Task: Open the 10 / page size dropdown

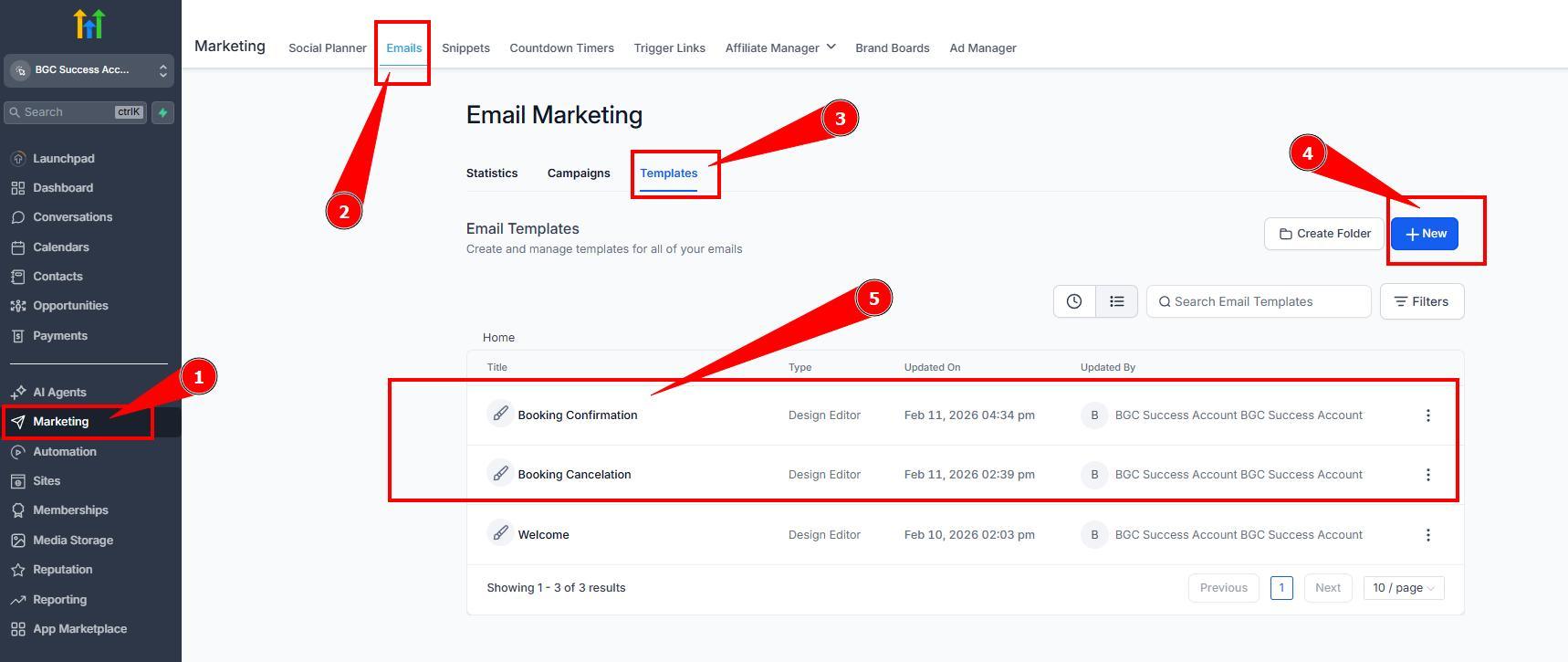Action: [x=1403, y=588]
